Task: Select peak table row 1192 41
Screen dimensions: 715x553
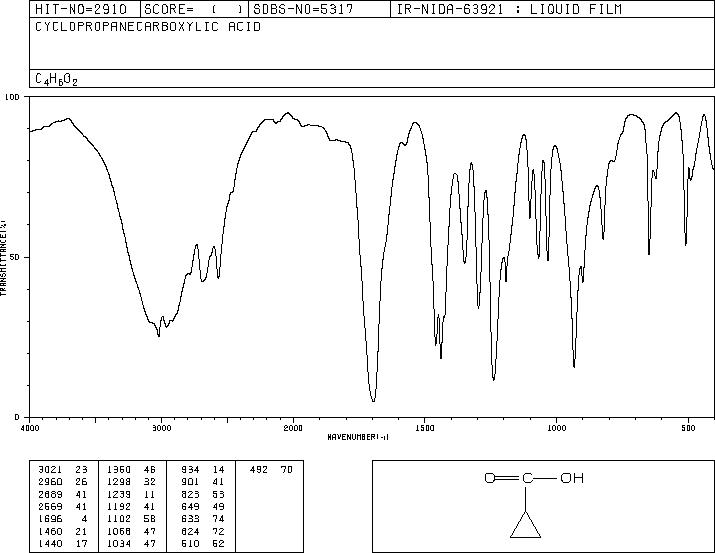Action: point(131,506)
